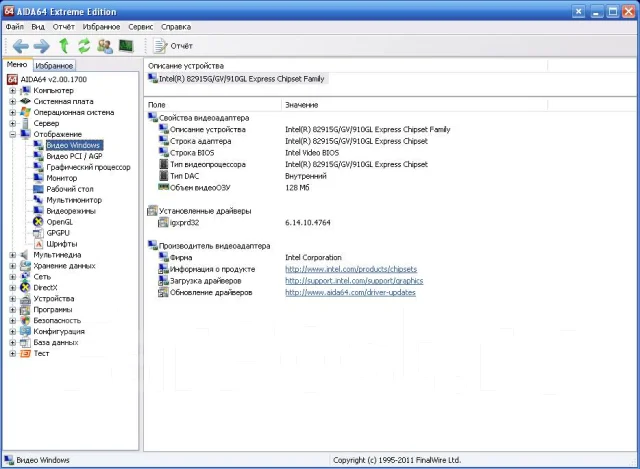Screen dimensions: 640x469
Task: Click the Сервер tower icon
Action: (x=25, y=123)
